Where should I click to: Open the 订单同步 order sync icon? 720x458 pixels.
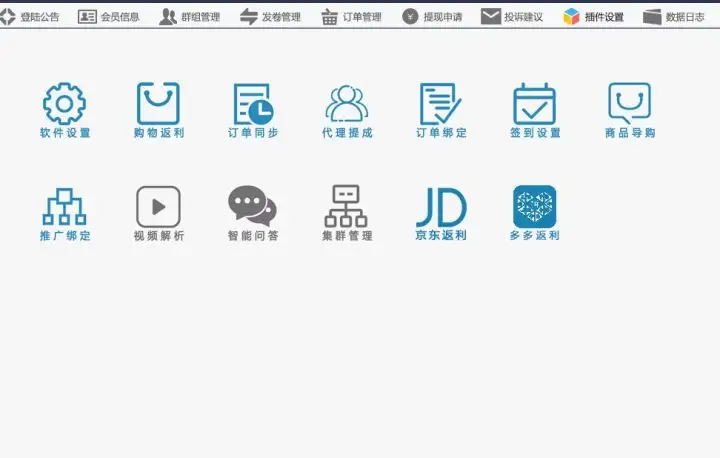click(253, 104)
